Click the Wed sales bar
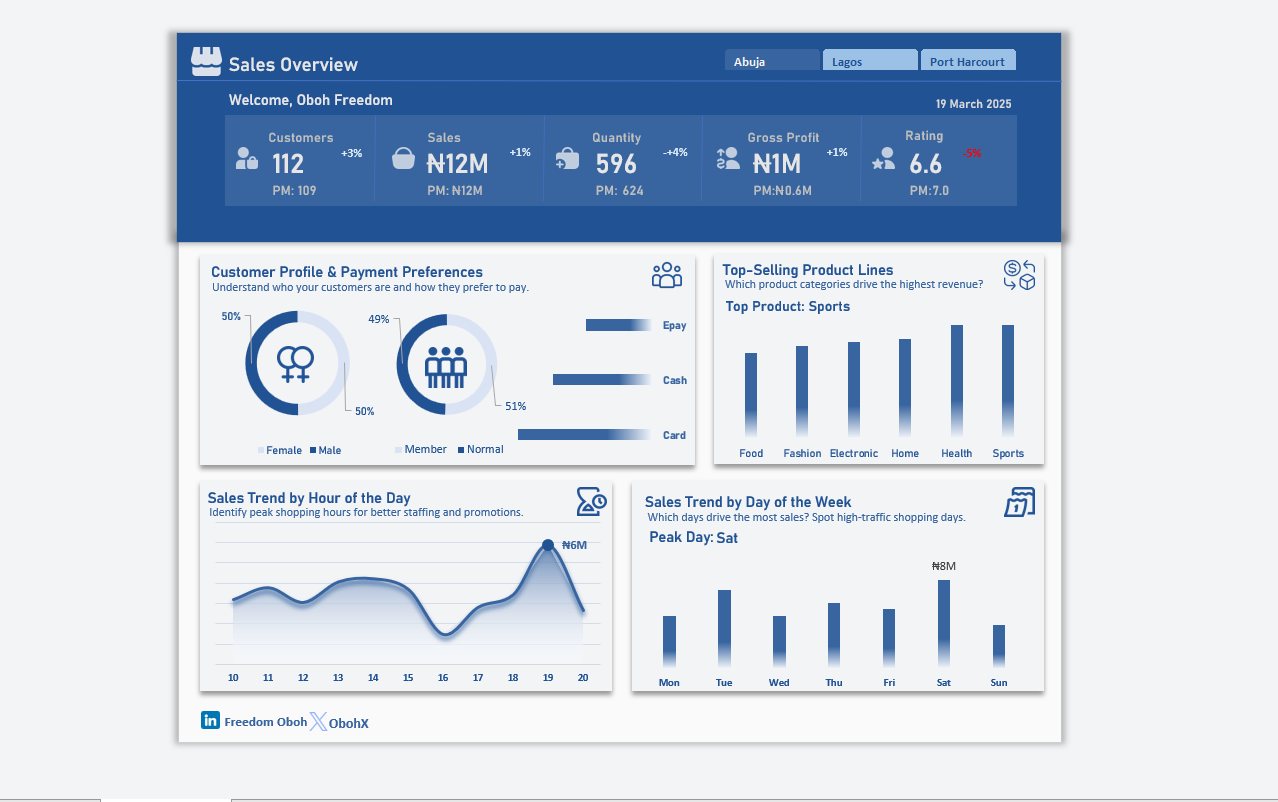Screen dimensions: 1278x802 coord(779,642)
